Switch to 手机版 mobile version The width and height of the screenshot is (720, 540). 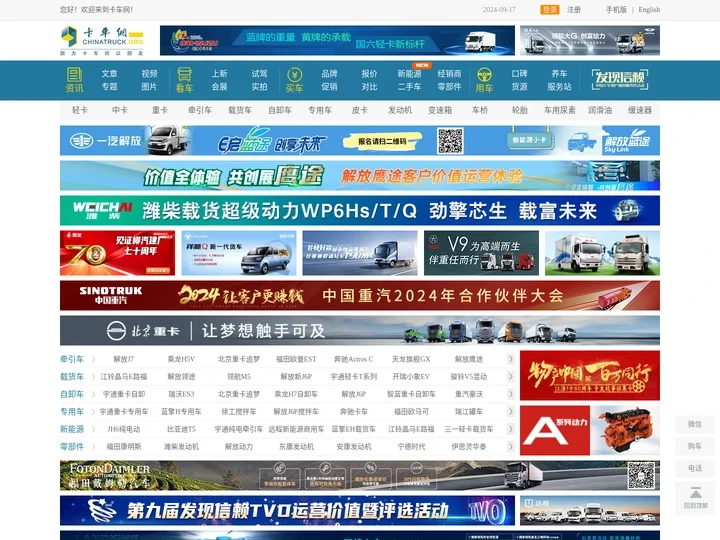616,10
